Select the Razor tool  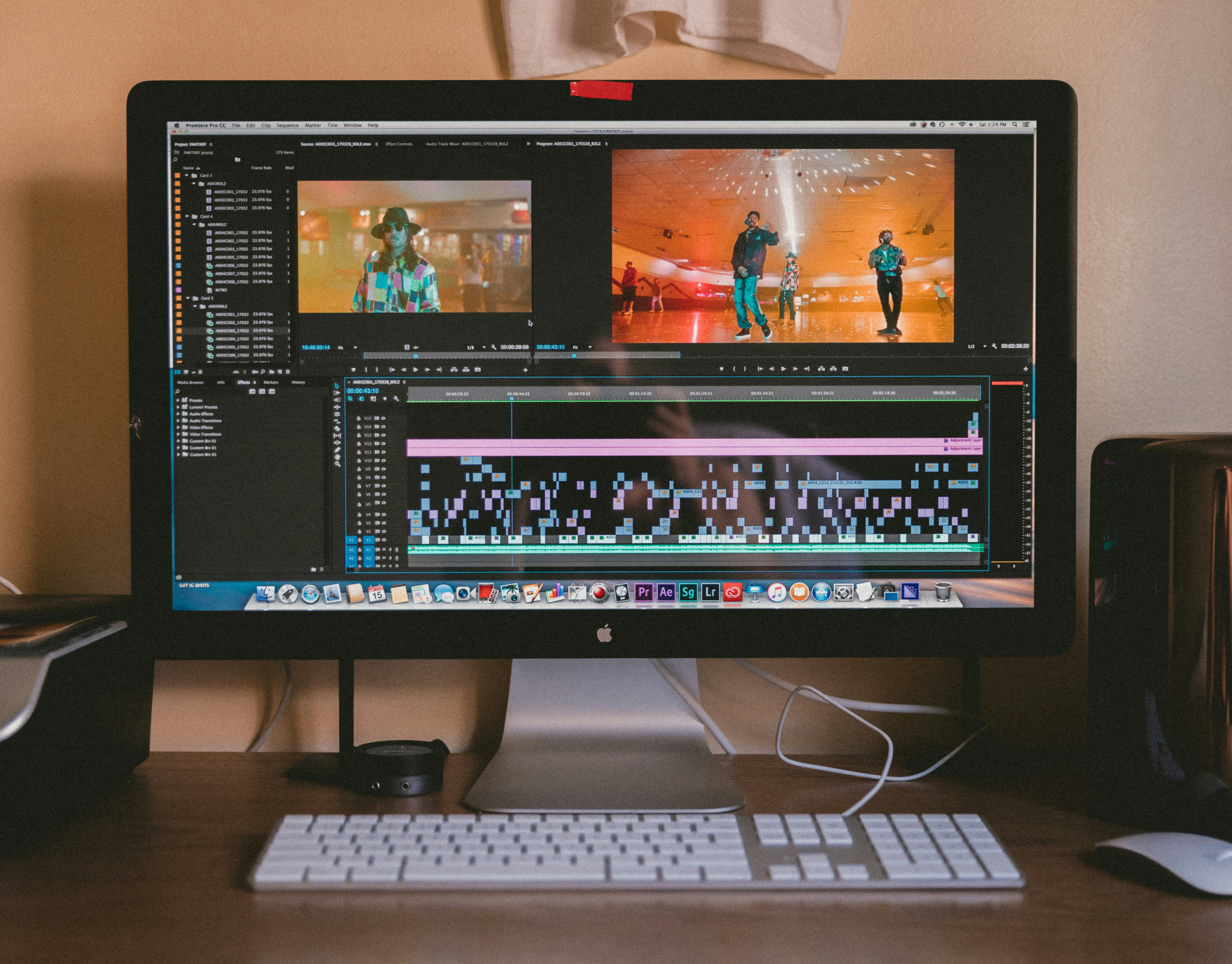pos(337,429)
